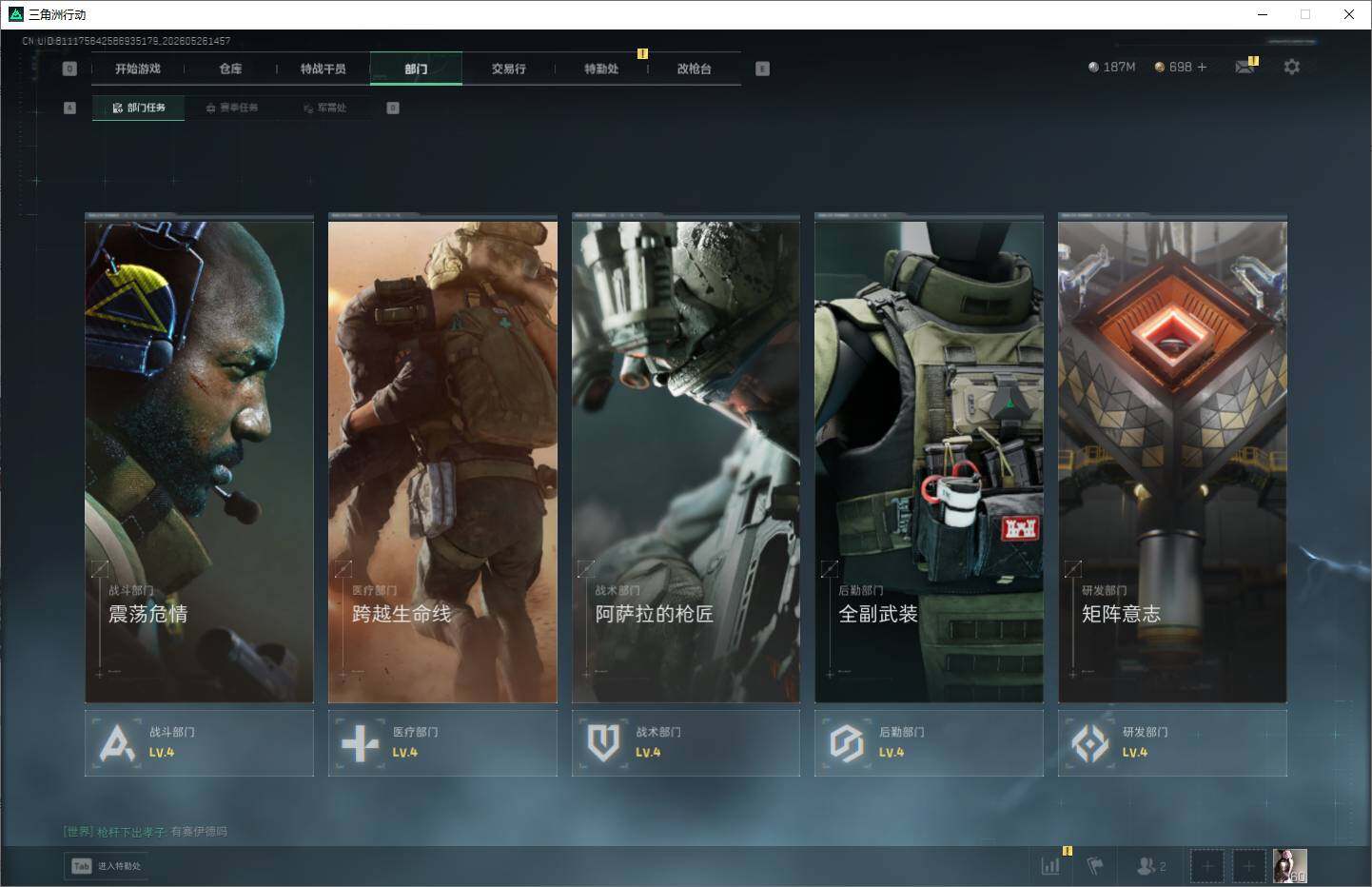Click the 矩阵意志 mission title
Viewport: 1372px width, 887px height.
[x=1121, y=614]
